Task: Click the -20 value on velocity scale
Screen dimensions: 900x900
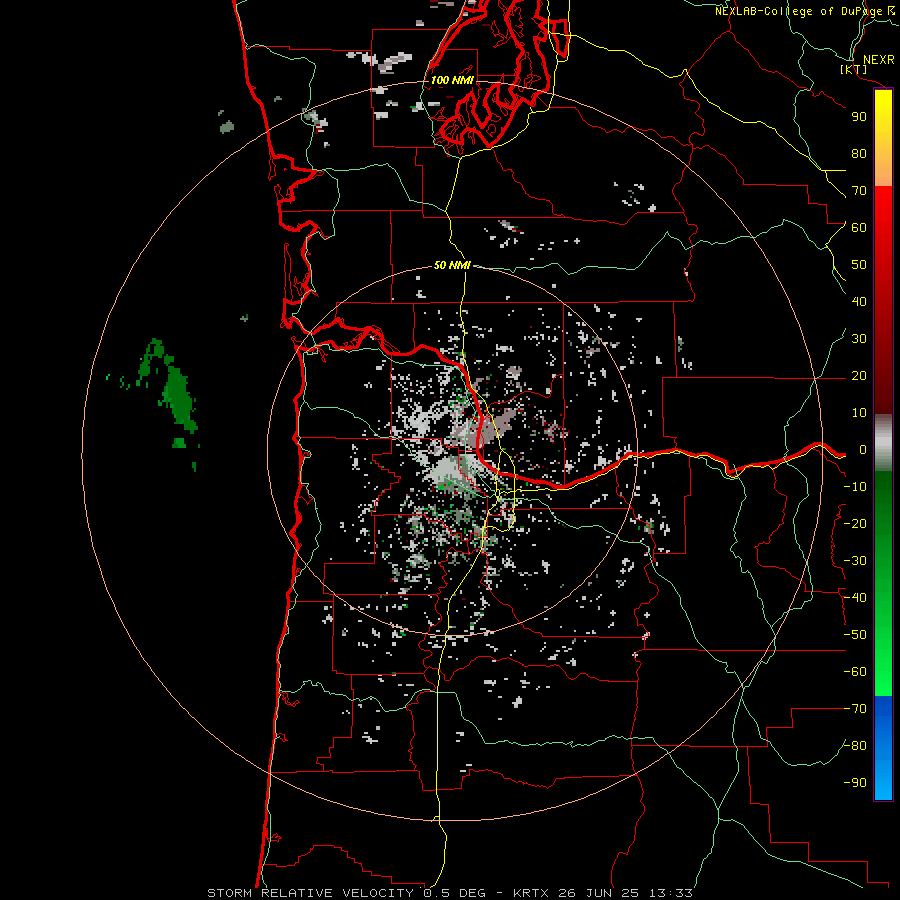Action: click(x=855, y=523)
